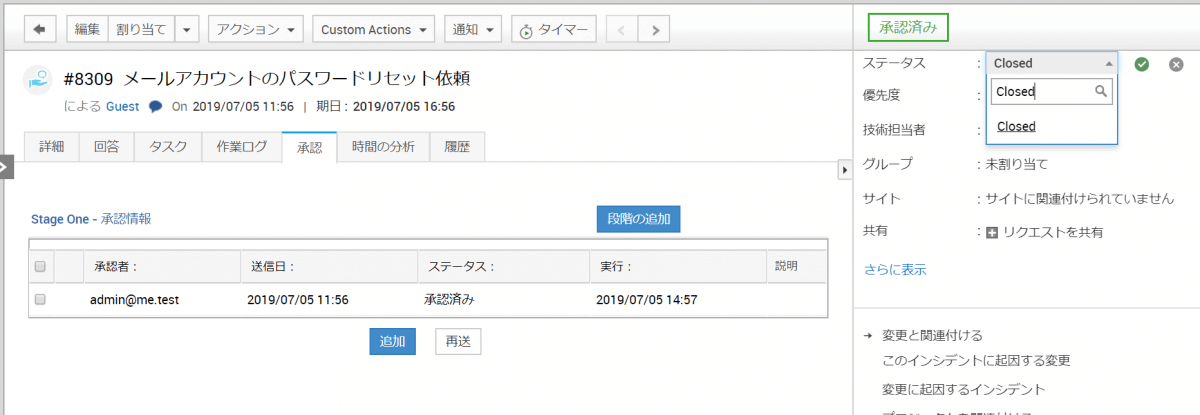Click the request type icon beside #8309

pyautogui.click(x=38, y=80)
